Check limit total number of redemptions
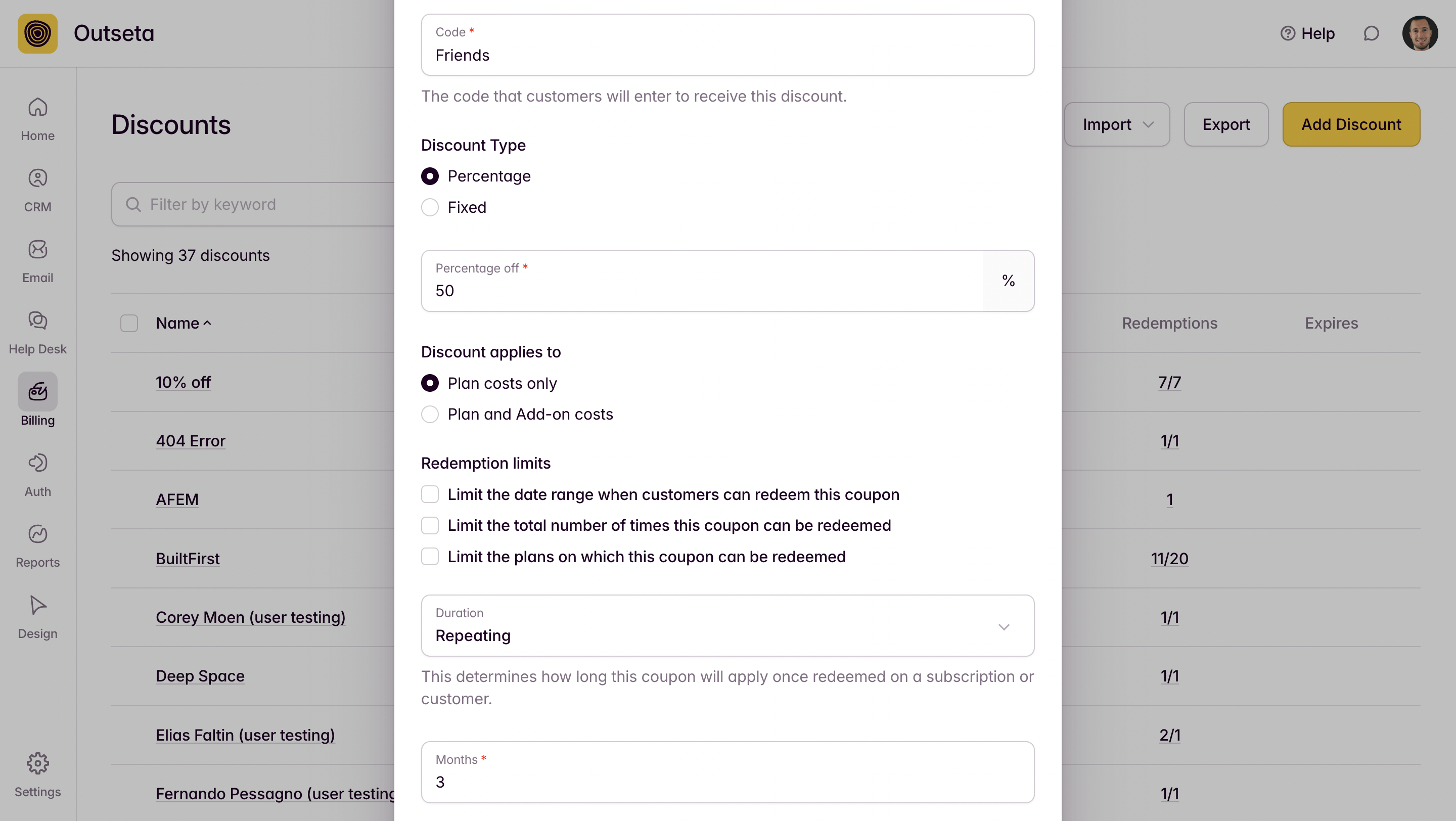Viewport: 1456px width, 821px height. tap(430, 525)
